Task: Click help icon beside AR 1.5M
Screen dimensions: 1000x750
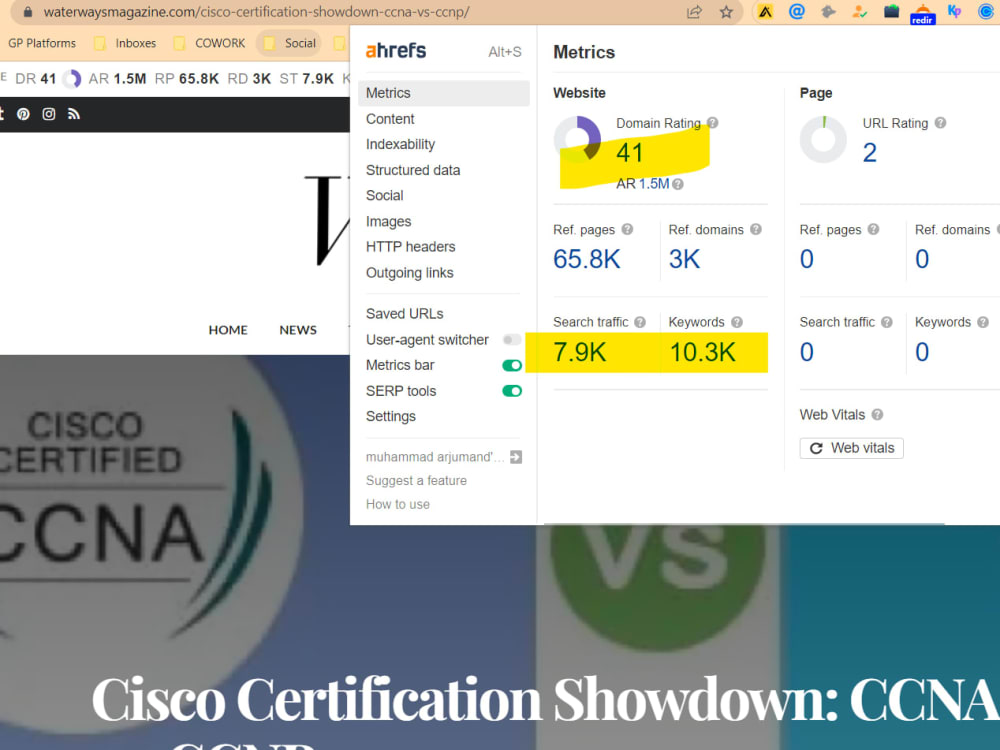Action: coord(678,184)
